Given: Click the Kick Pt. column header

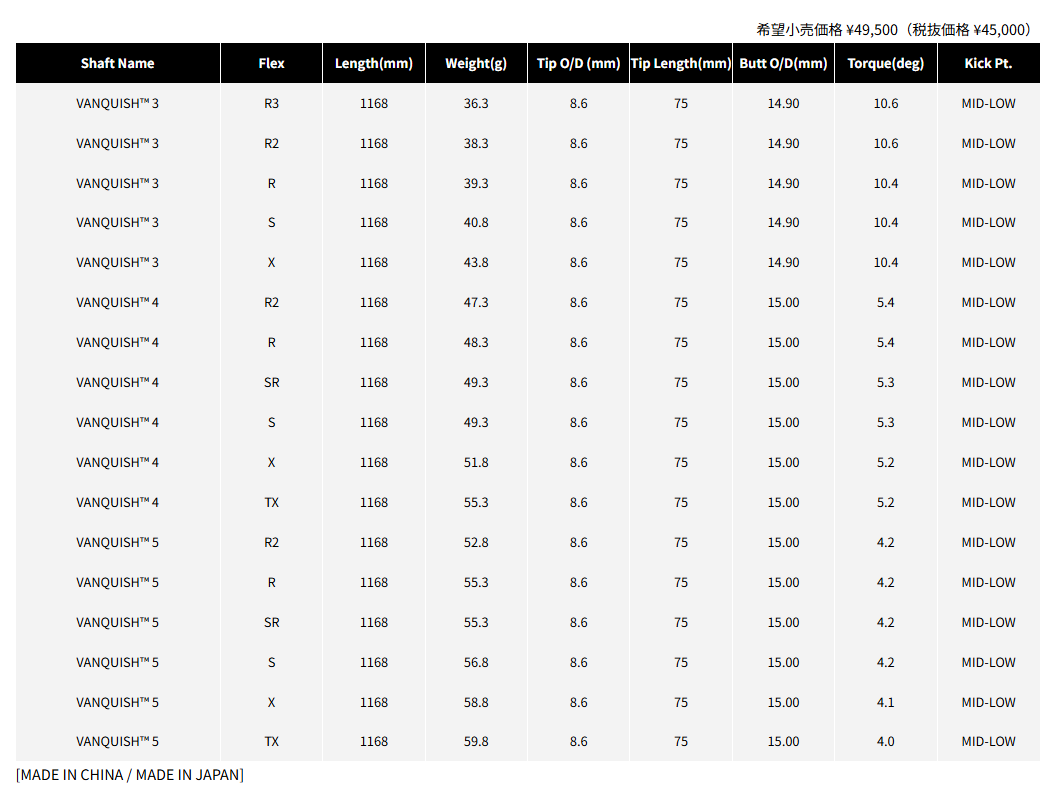Looking at the screenshot, I should (x=989, y=63).
